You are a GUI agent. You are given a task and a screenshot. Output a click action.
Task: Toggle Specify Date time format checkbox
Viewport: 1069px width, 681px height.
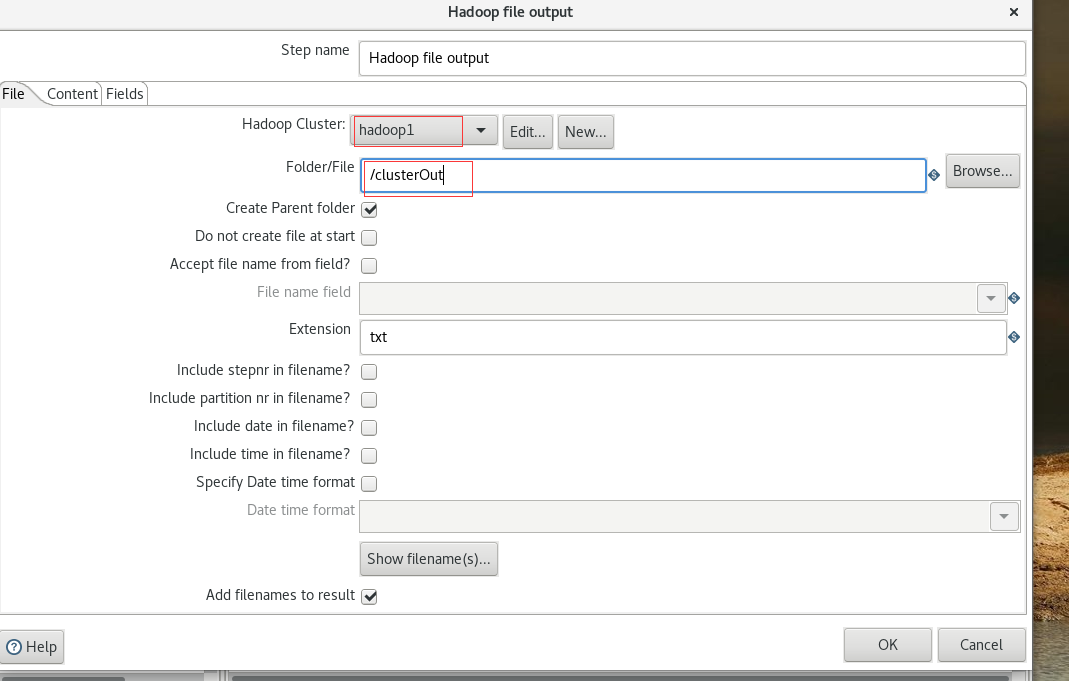pyautogui.click(x=369, y=483)
